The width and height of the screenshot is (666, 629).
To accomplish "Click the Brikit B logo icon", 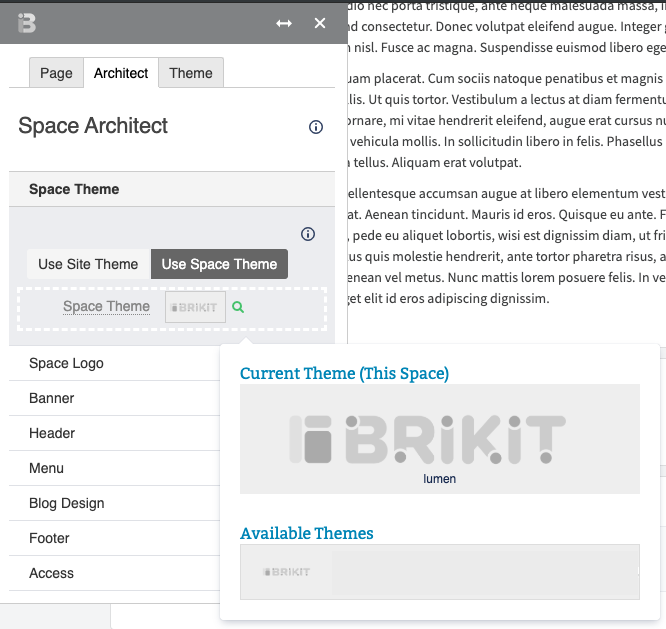I will pos(27,23).
